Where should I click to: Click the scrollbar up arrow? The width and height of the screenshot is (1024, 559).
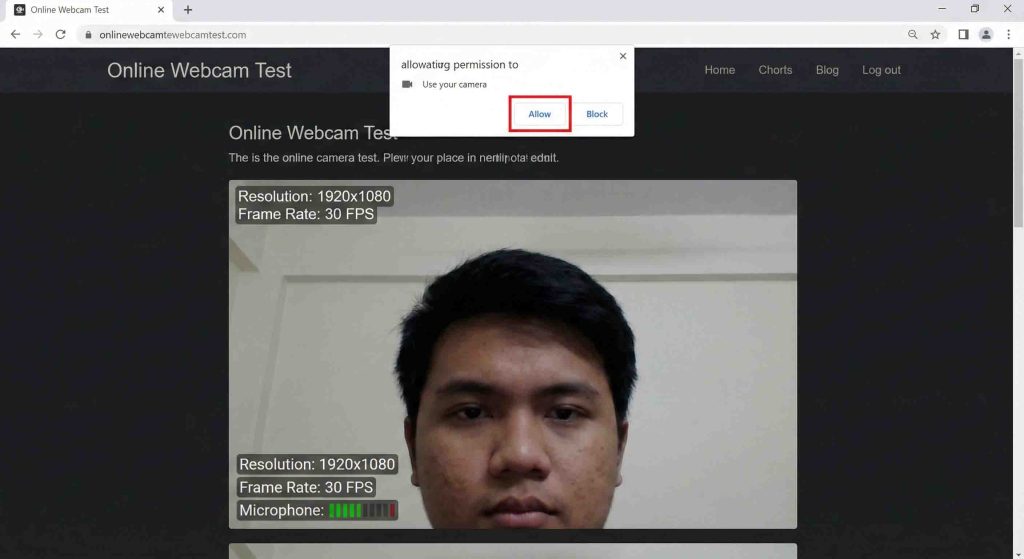[x=1018, y=54]
